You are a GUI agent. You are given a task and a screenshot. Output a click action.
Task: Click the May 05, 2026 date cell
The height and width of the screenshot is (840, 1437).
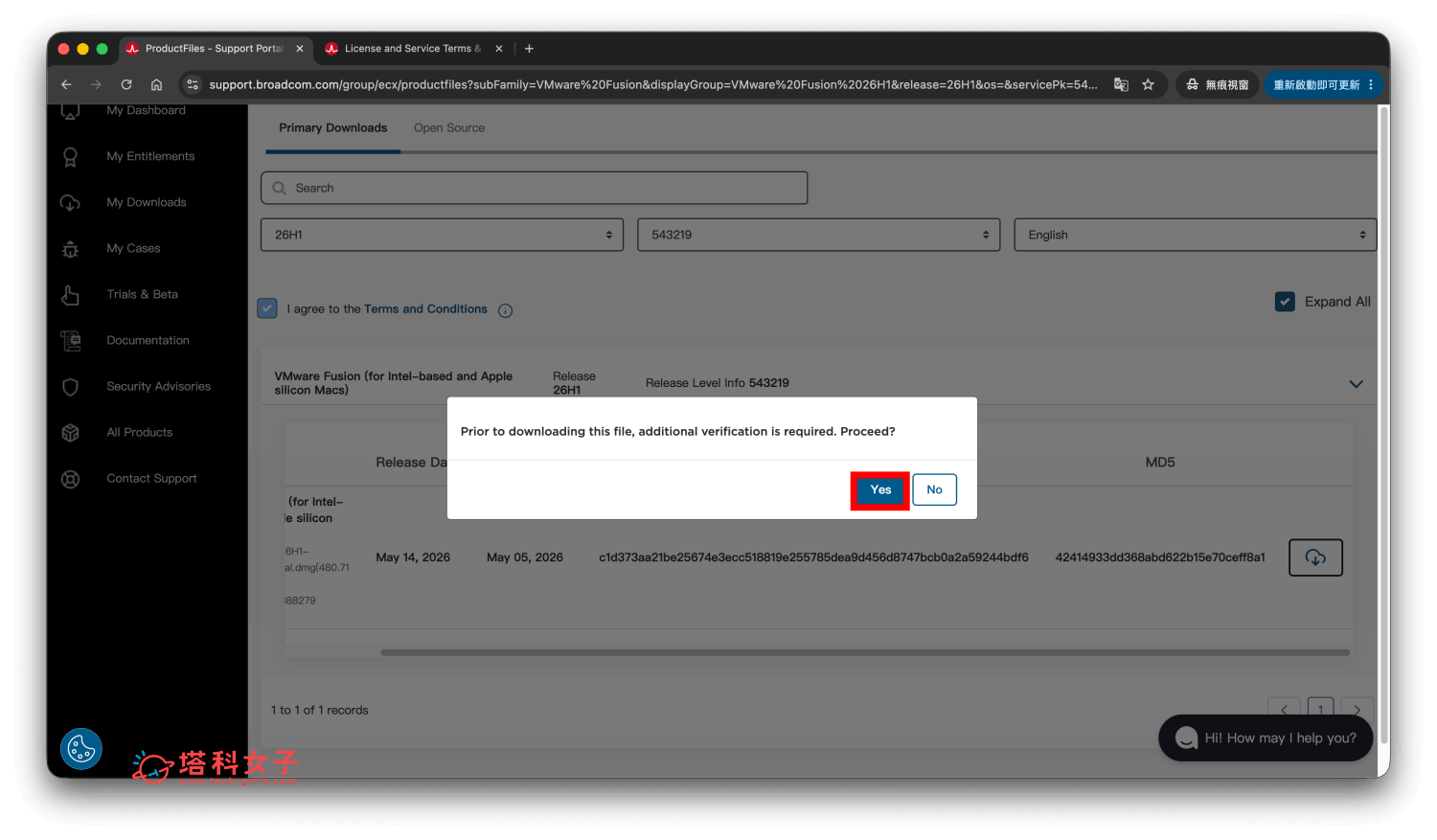tap(525, 557)
